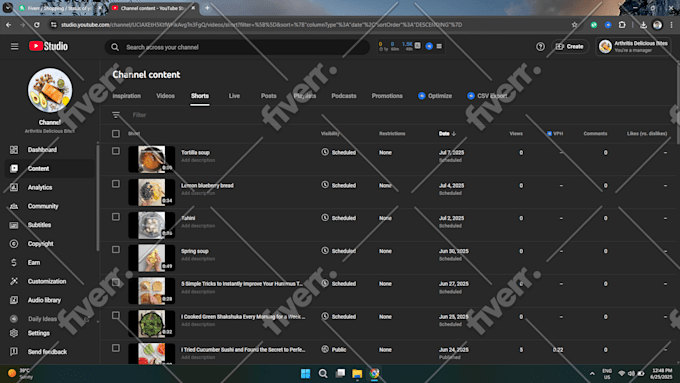Open Copyright in the sidebar
The image size is (680, 383).
(x=40, y=244)
